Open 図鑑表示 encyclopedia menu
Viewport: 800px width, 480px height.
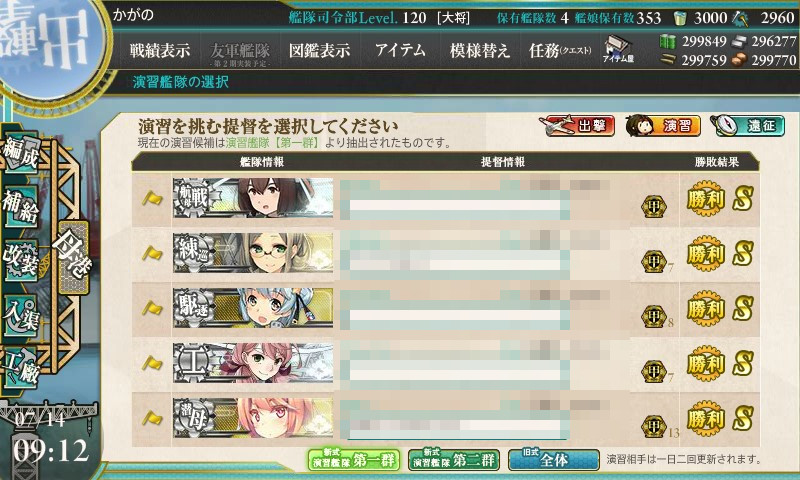point(319,50)
